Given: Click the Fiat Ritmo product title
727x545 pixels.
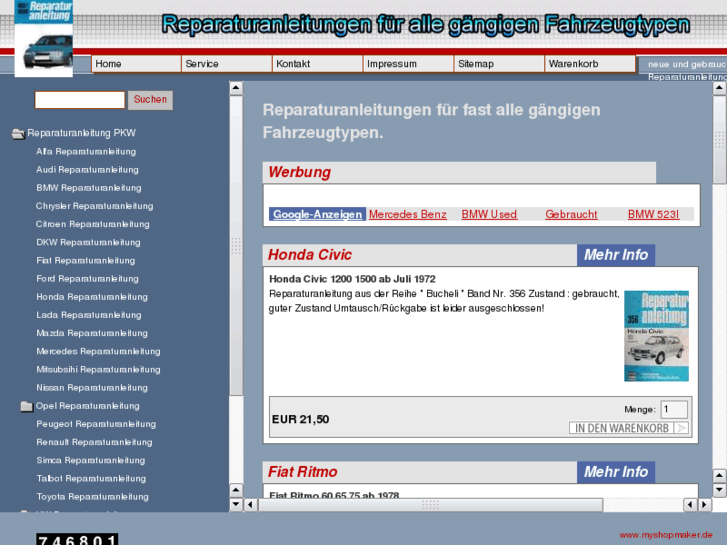Looking at the screenshot, I should [x=302, y=472].
